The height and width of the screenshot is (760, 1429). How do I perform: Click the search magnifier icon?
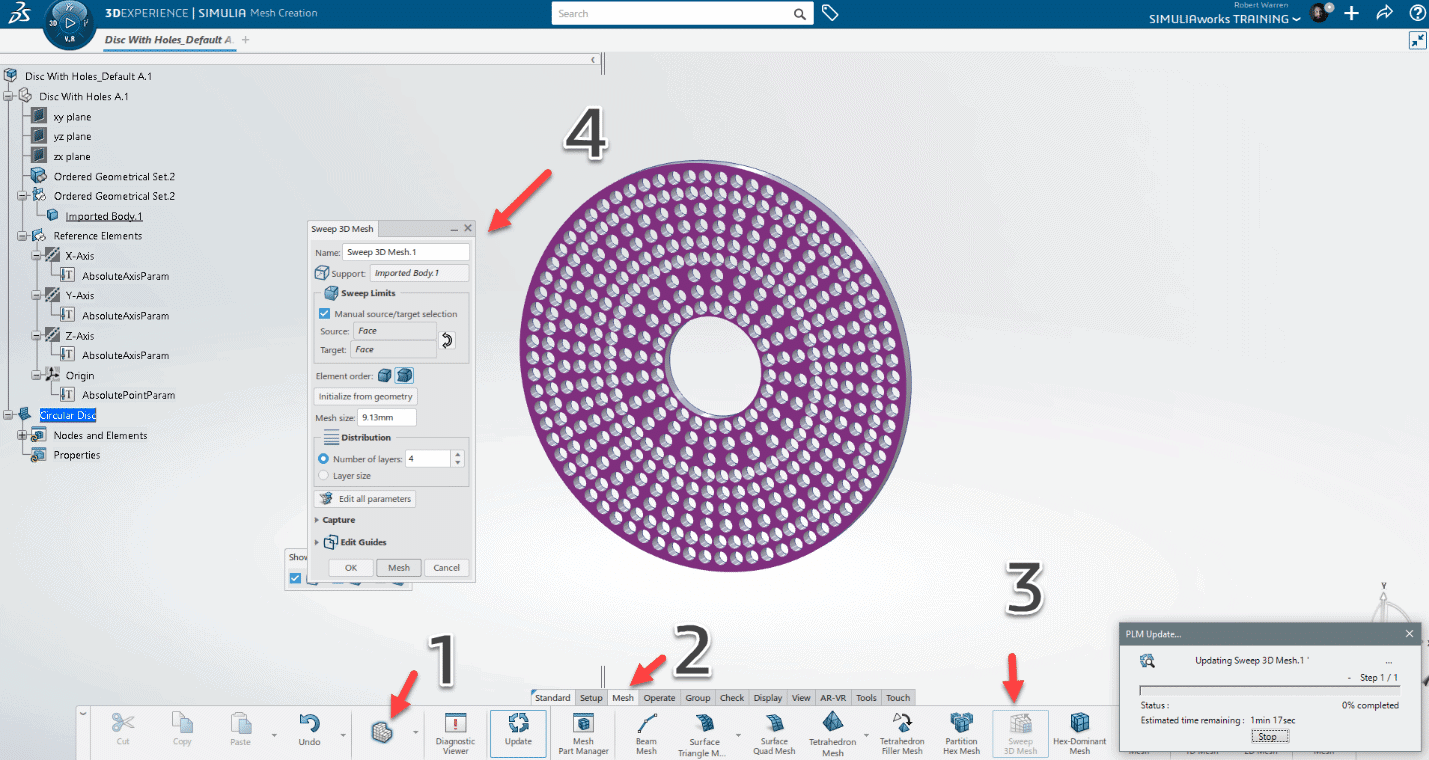tap(800, 14)
